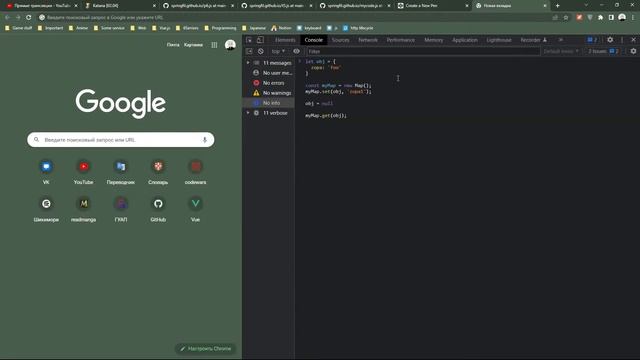Select the No warnings filter row
Image resolution: width=640 pixels, height=360 pixels.
coord(269,93)
